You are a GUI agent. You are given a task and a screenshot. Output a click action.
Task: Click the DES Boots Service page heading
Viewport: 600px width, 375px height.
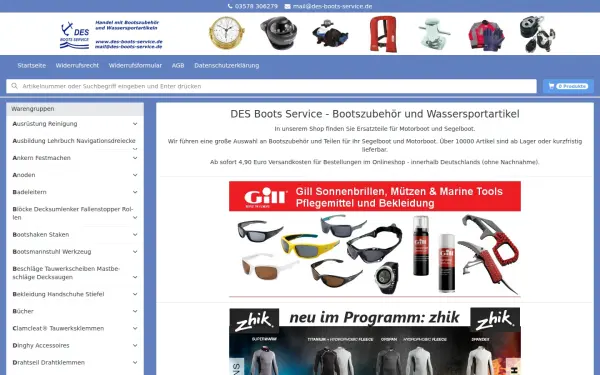tap(375, 114)
